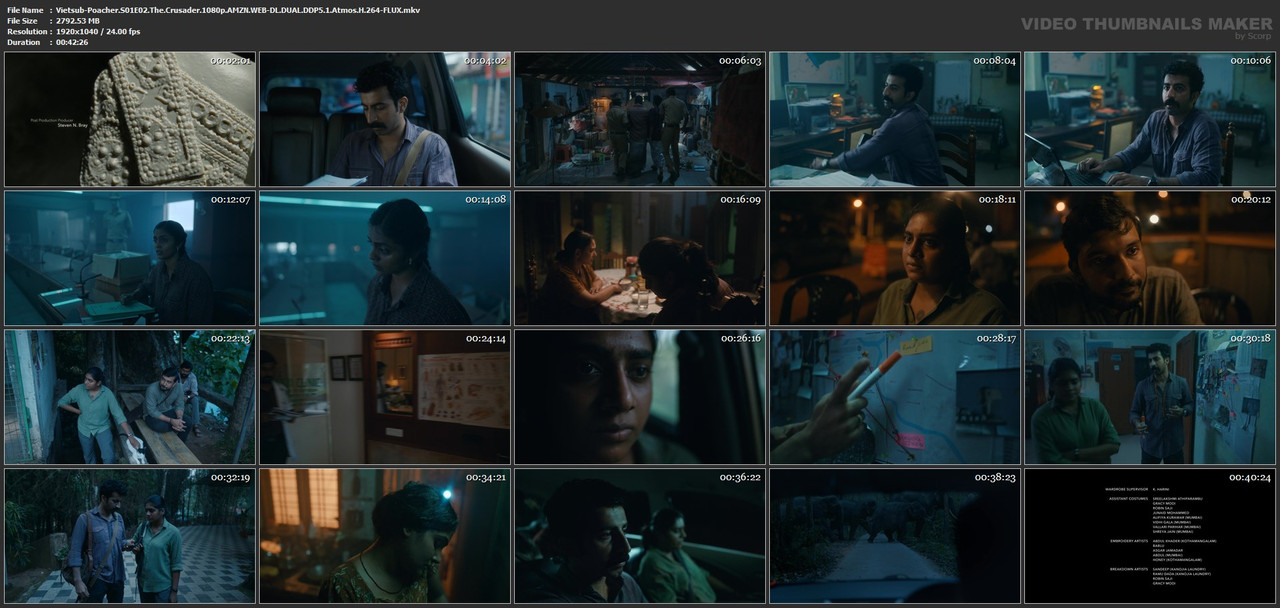Open the thumbnail stamped 00:04:02

[385, 119]
